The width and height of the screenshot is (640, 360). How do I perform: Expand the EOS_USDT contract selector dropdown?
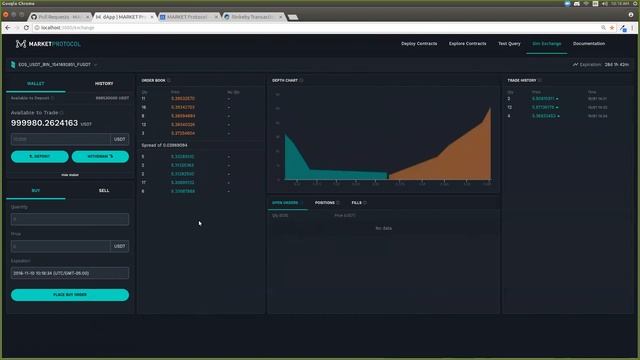point(96,64)
